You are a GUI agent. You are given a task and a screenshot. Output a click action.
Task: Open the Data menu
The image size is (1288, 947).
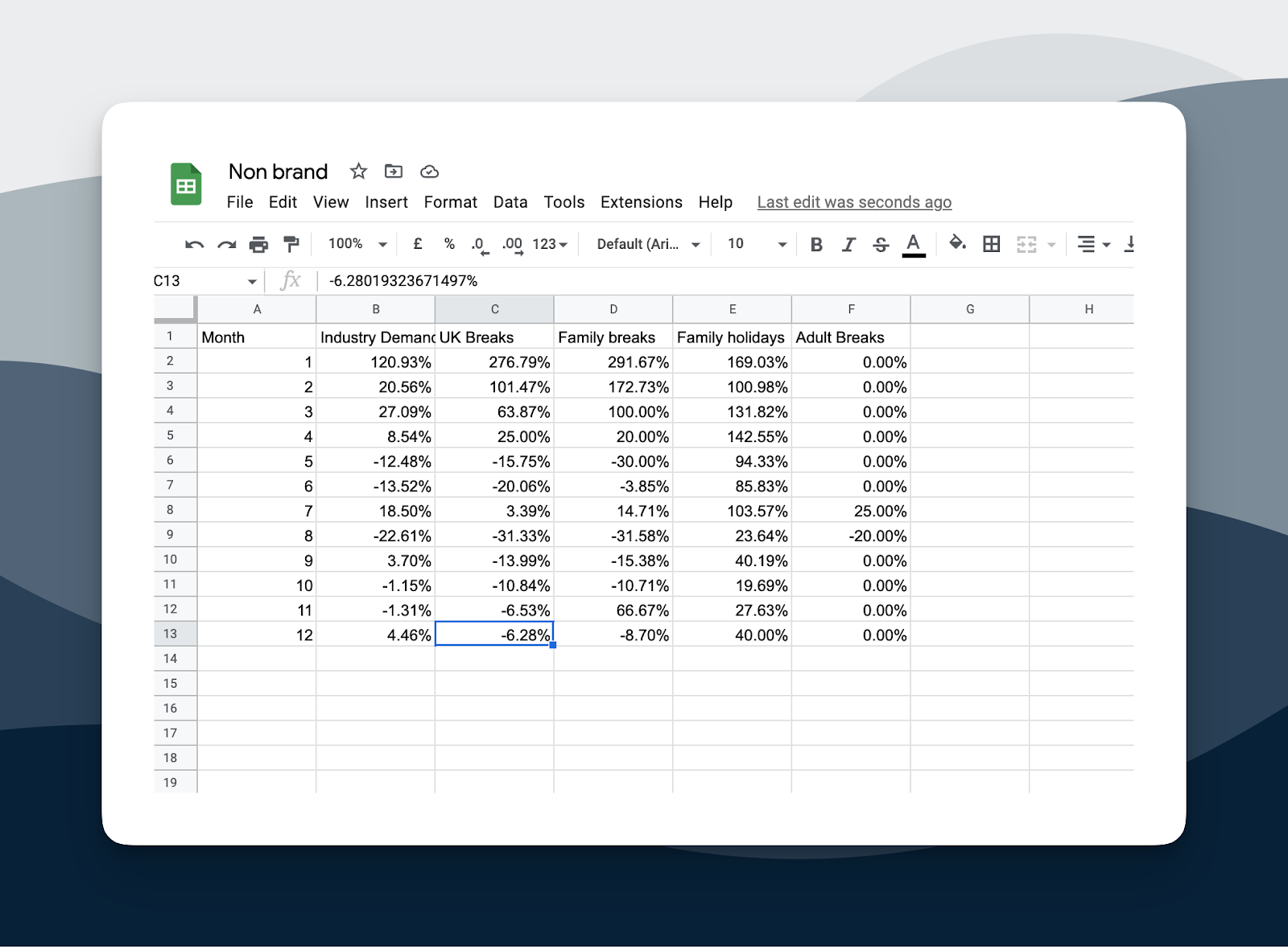pyautogui.click(x=510, y=202)
